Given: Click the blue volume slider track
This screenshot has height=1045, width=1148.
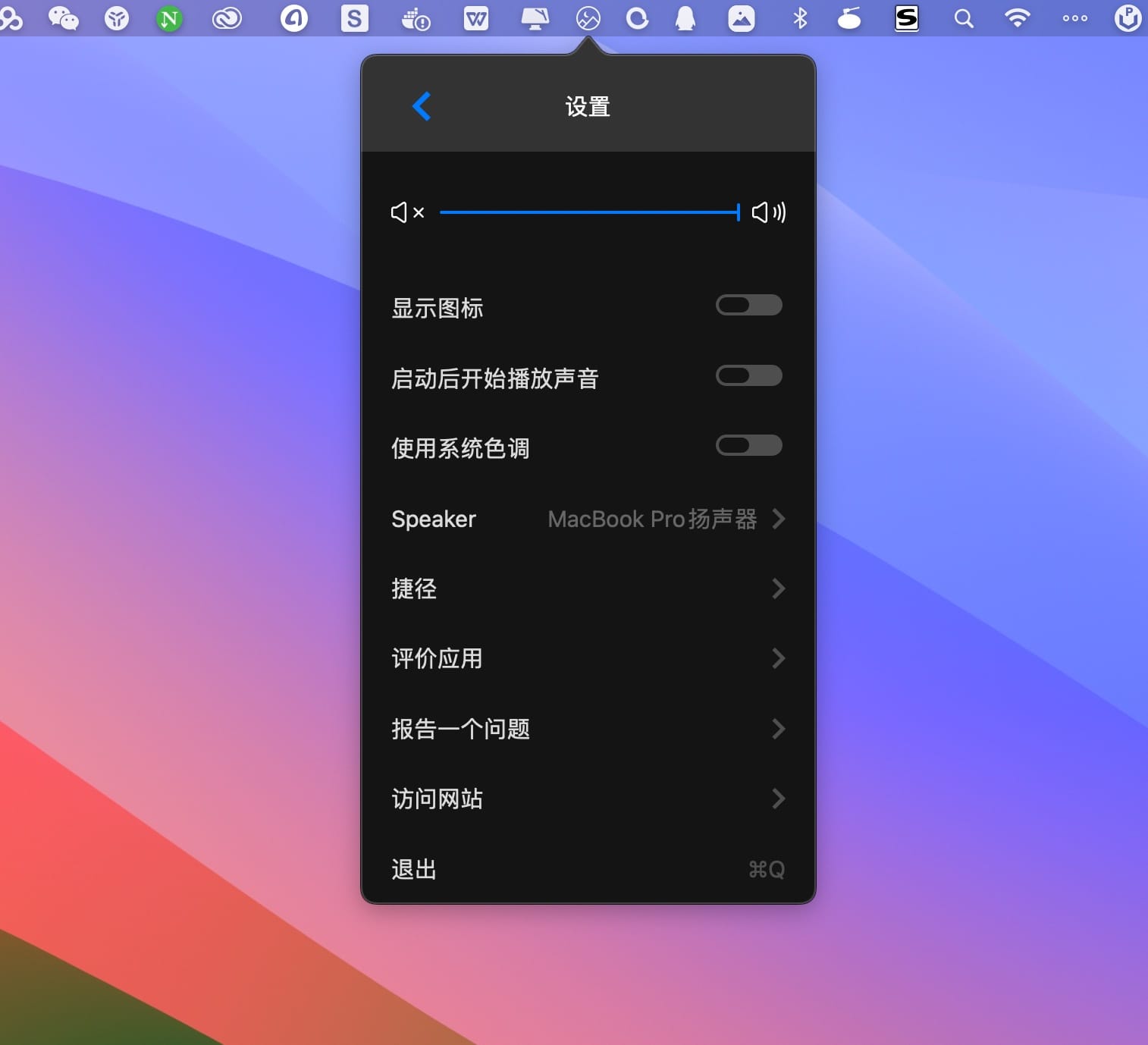Looking at the screenshot, I should coord(588,212).
